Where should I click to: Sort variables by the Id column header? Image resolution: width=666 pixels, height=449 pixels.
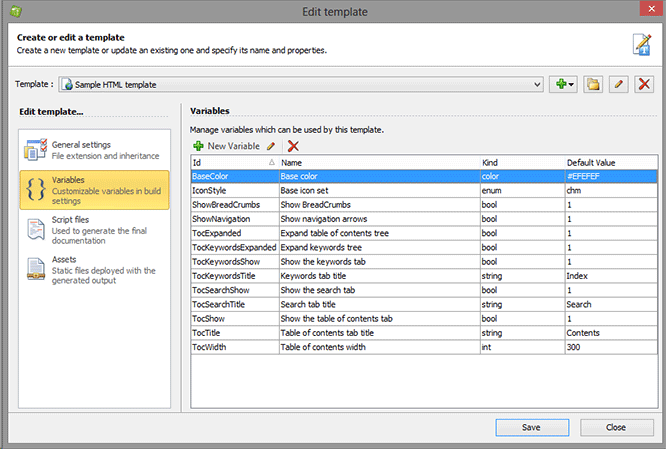tap(234, 161)
